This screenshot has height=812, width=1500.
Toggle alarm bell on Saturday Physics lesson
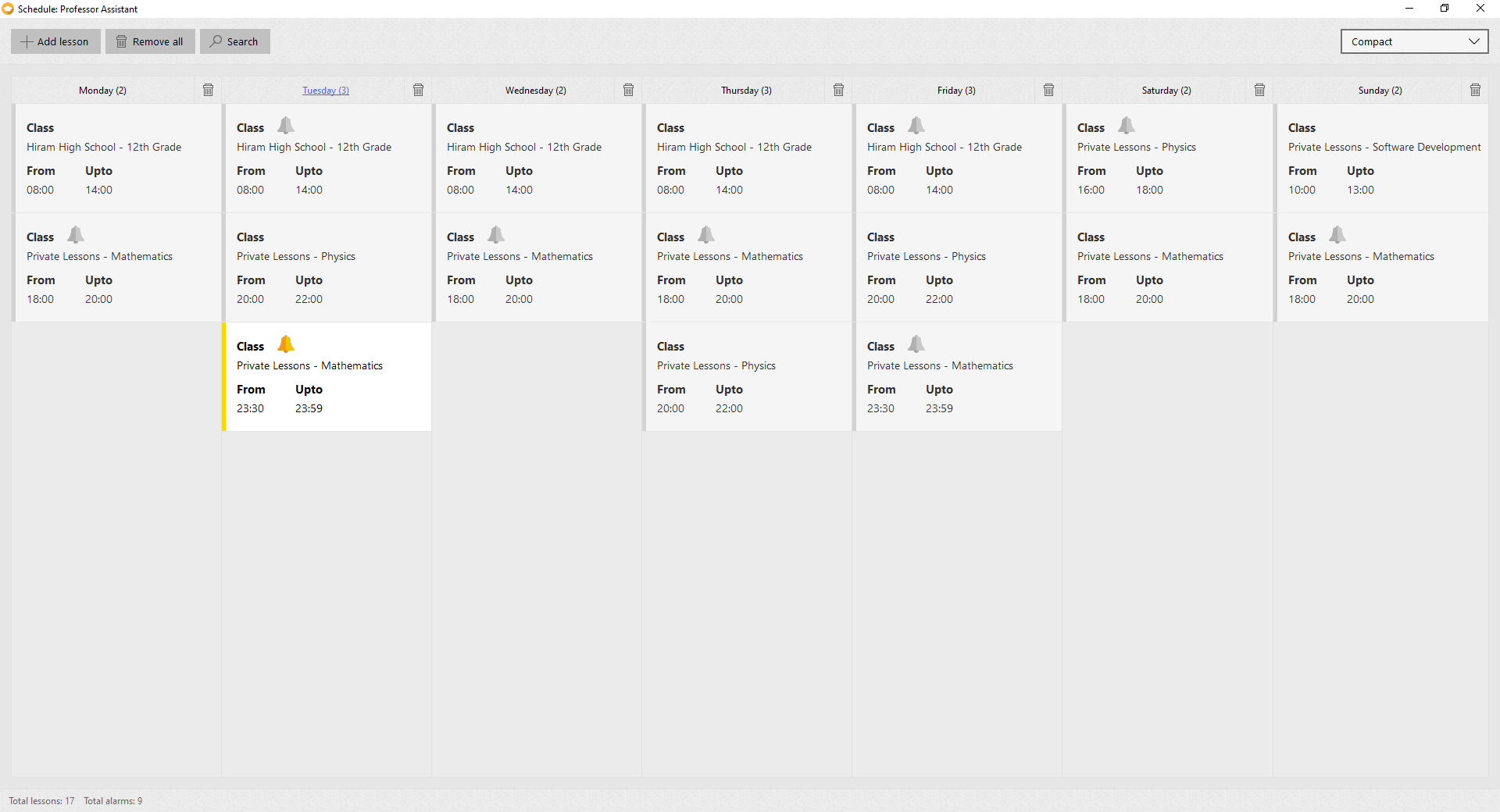[1127, 126]
